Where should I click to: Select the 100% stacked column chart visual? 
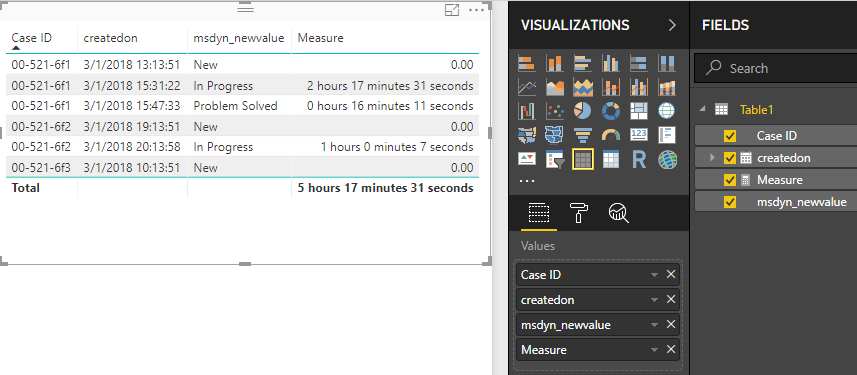[x=667, y=63]
